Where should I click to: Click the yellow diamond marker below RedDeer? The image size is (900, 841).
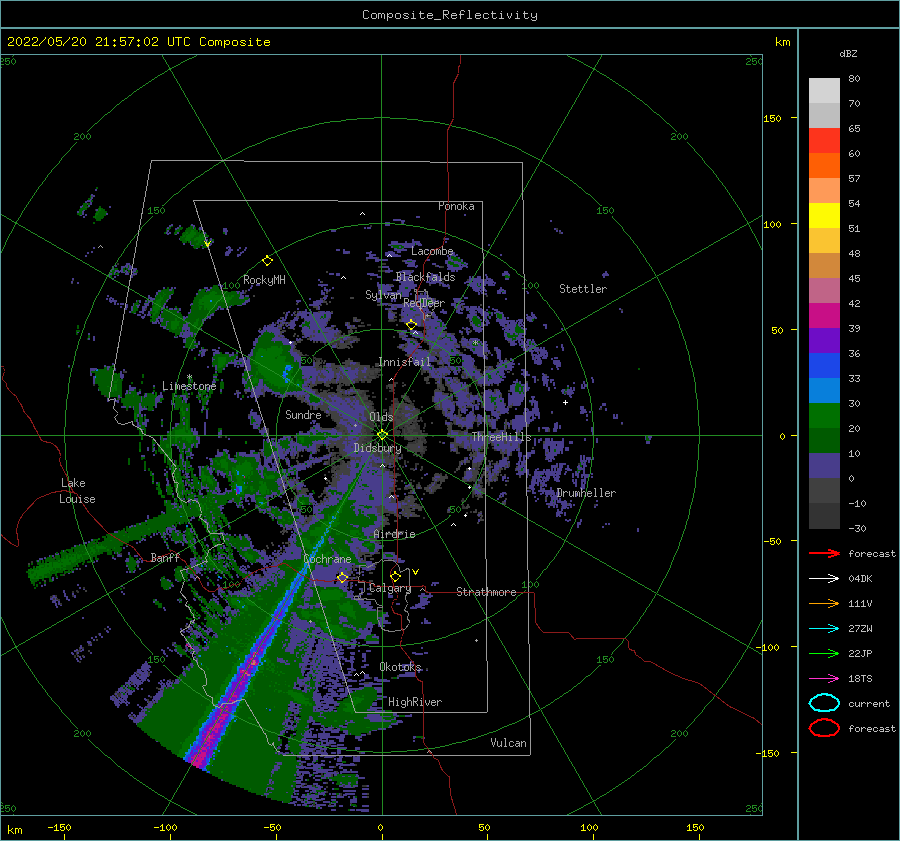tap(412, 325)
